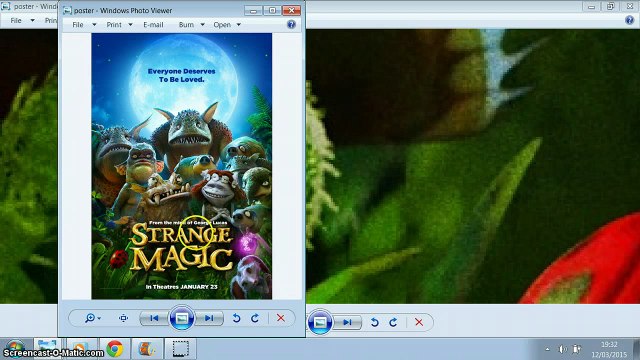Close the front poster window

coord(291,11)
